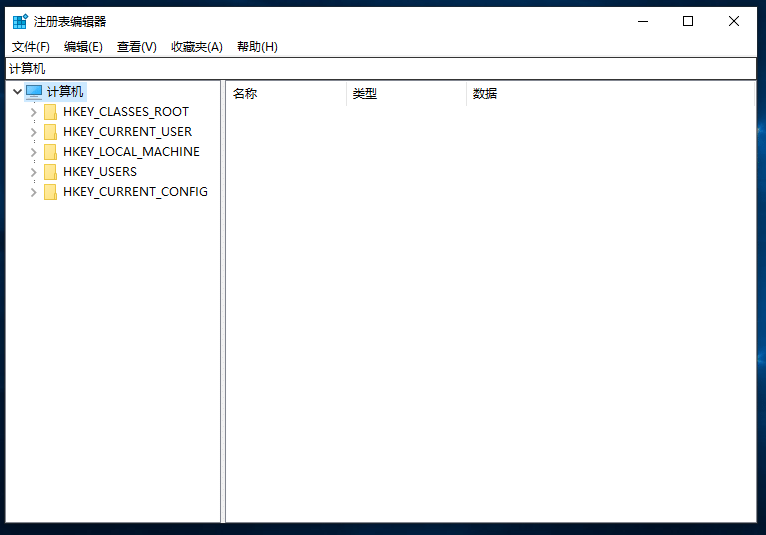This screenshot has height=535, width=766.
Task: Click the HKEY_USERS folder icon
Action: 50,172
